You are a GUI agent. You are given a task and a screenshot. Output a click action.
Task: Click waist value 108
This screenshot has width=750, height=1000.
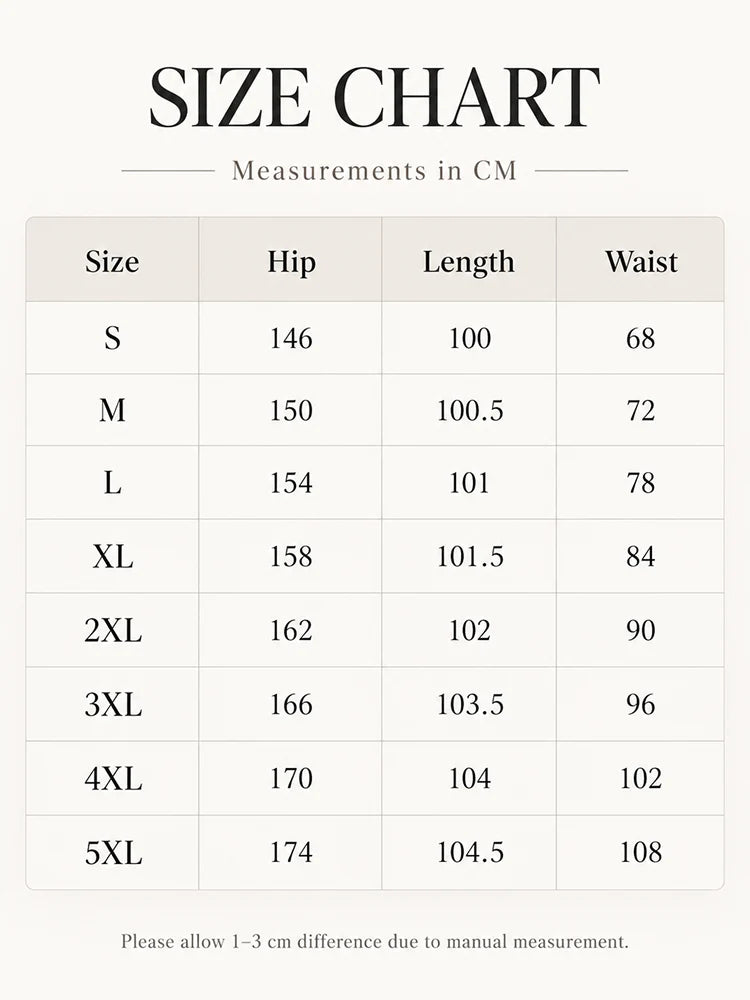click(x=640, y=853)
